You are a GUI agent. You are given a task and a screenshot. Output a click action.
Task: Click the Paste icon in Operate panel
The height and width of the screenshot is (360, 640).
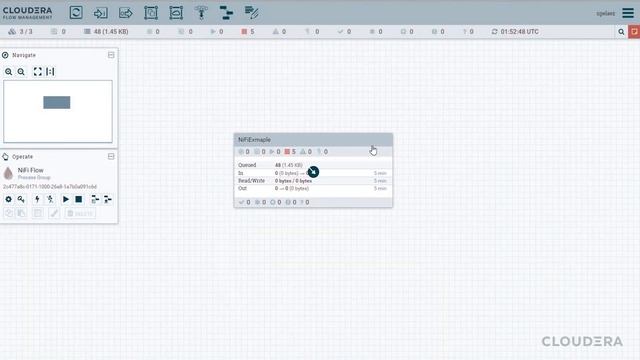coord(21,213)
